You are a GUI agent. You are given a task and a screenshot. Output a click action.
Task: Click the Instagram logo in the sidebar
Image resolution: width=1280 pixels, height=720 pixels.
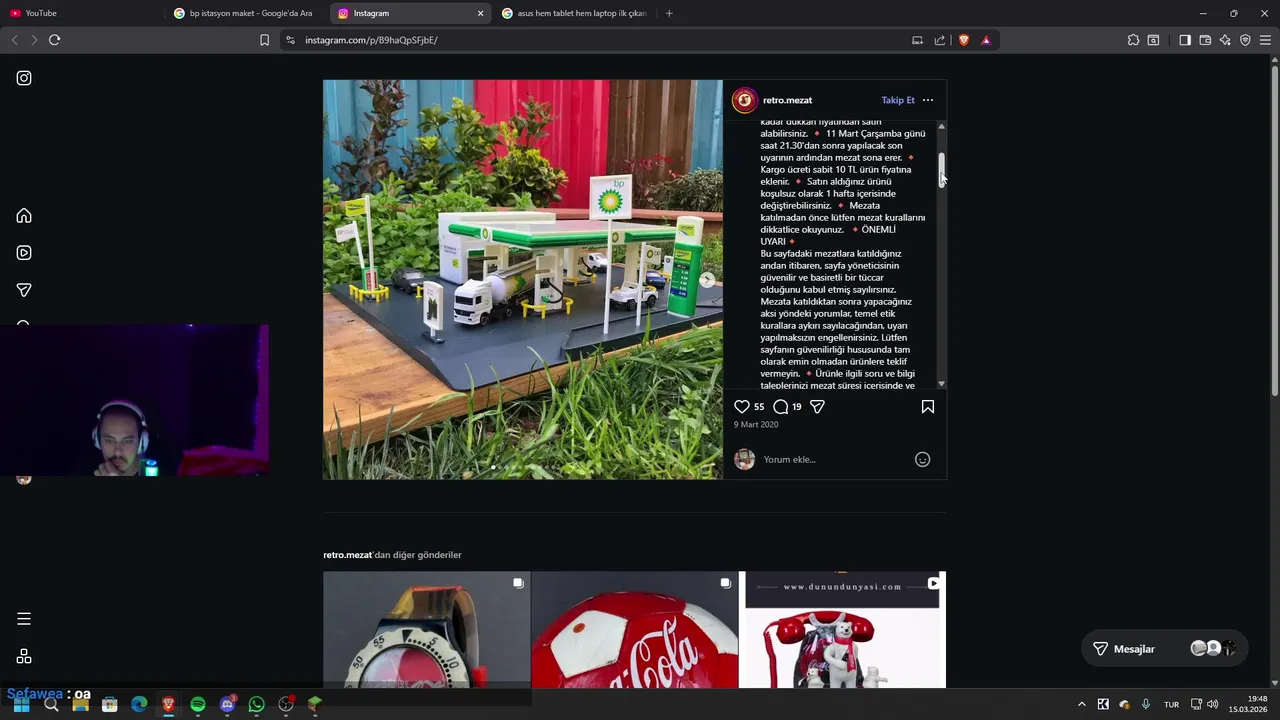[x=24, y=78]
